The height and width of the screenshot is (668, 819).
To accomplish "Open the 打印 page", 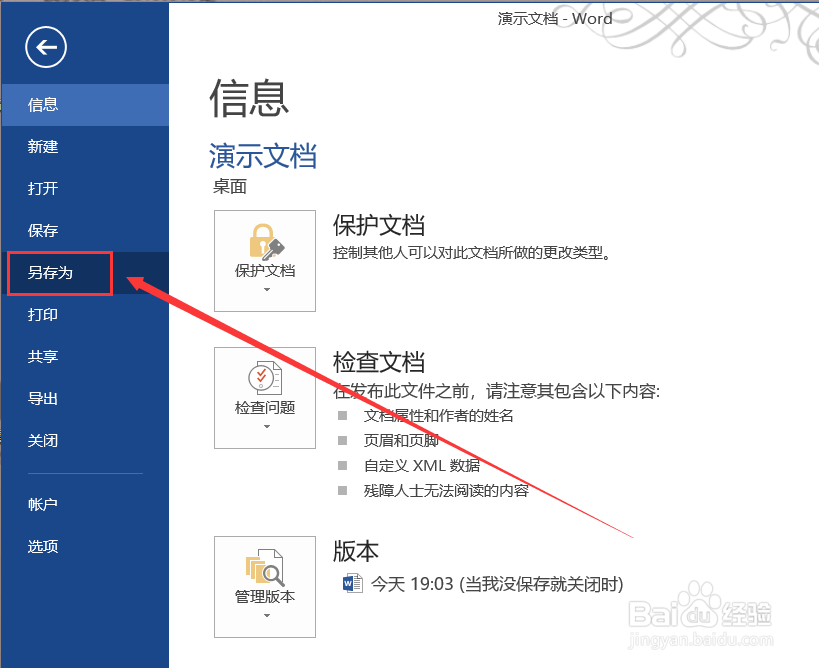I will tap(85, 315).
